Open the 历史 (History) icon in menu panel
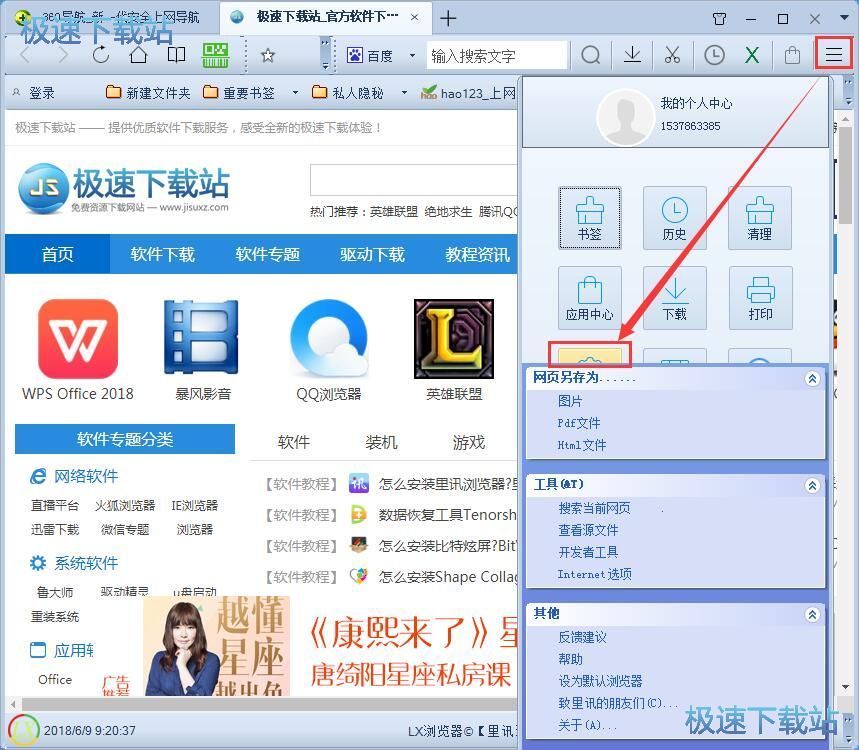 coord(675,218)
